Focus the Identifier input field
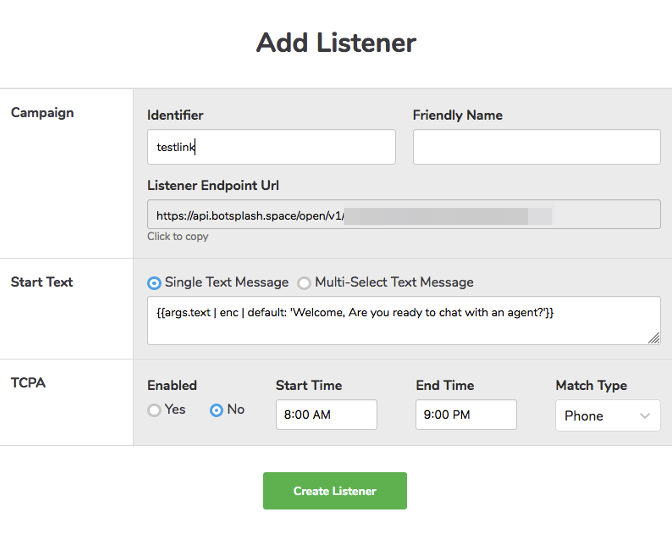The height and width of the screenshot is (546, 672). point(270,147)
